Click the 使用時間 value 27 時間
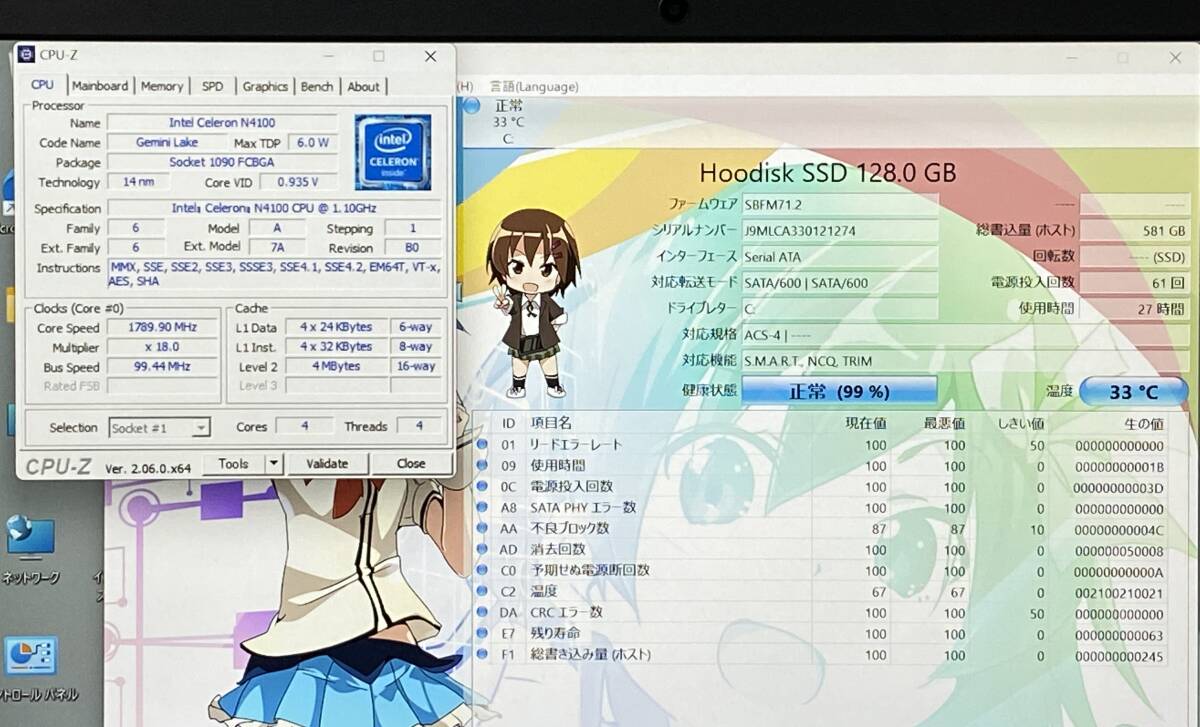This screenshot has height=727, width=1200. coord(1135,309)
